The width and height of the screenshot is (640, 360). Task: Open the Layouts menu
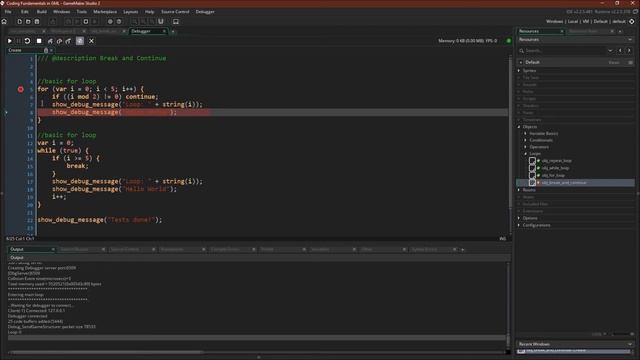pos(131,12)
